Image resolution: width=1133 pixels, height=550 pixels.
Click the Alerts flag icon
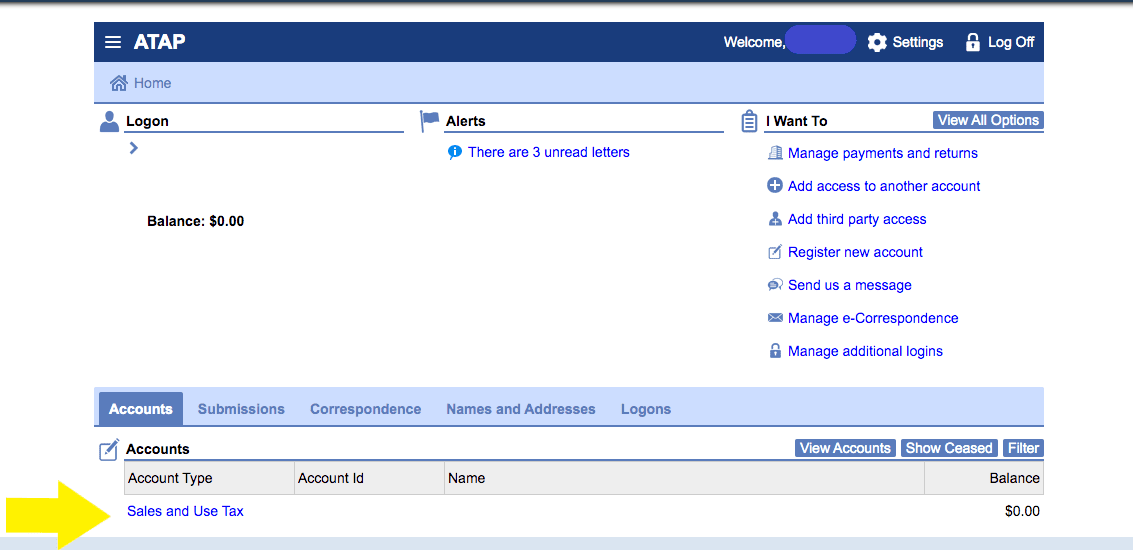coord(430,121)
